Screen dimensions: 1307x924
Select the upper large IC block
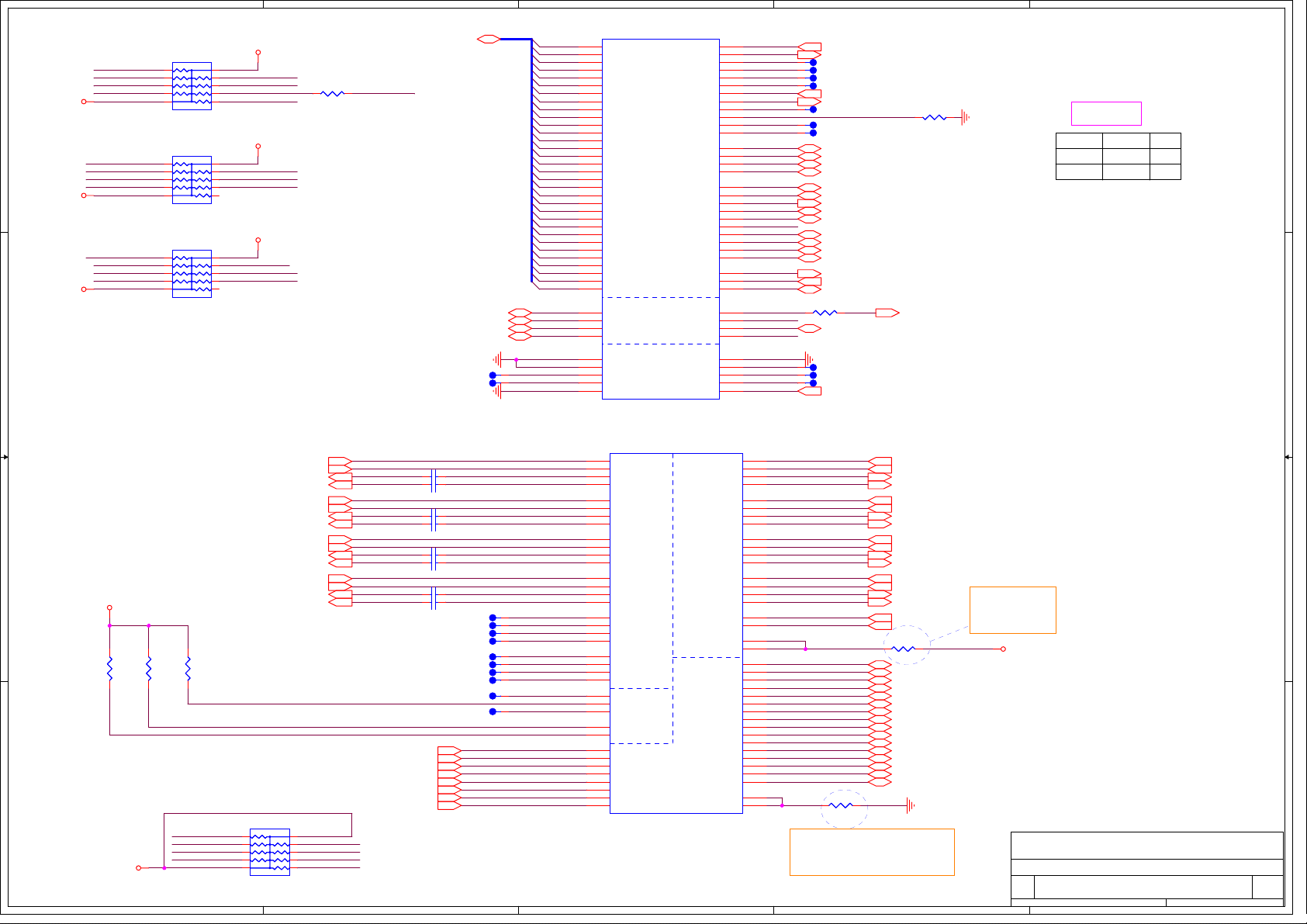pos(661,219)
